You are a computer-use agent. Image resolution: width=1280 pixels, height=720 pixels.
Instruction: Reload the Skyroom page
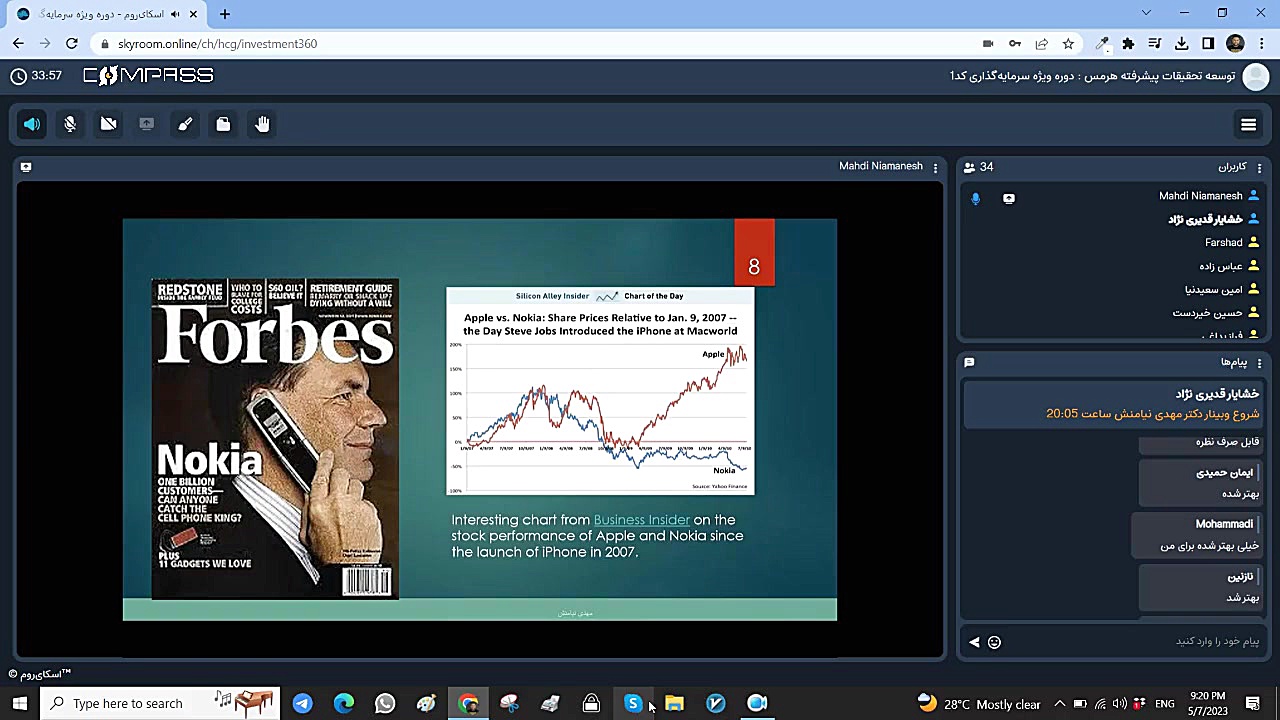(72, 44)
